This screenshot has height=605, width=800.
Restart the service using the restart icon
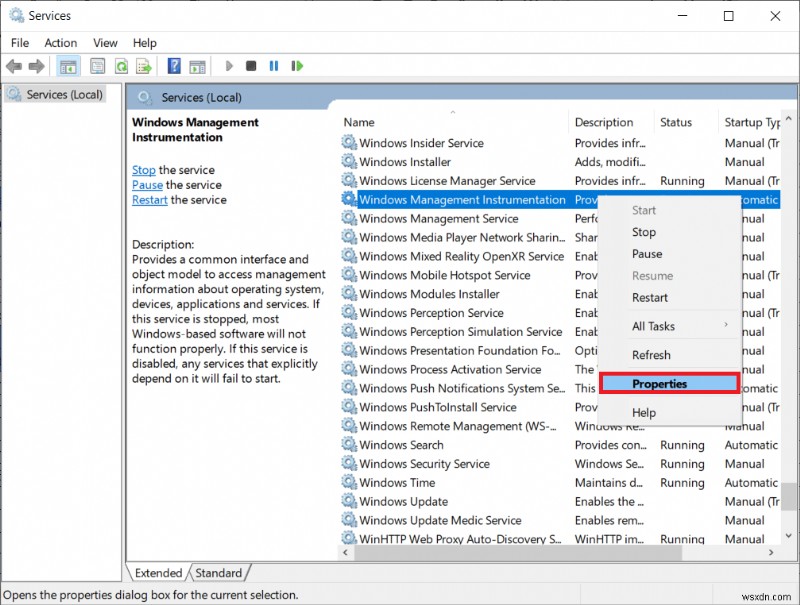tap(297, 66)
